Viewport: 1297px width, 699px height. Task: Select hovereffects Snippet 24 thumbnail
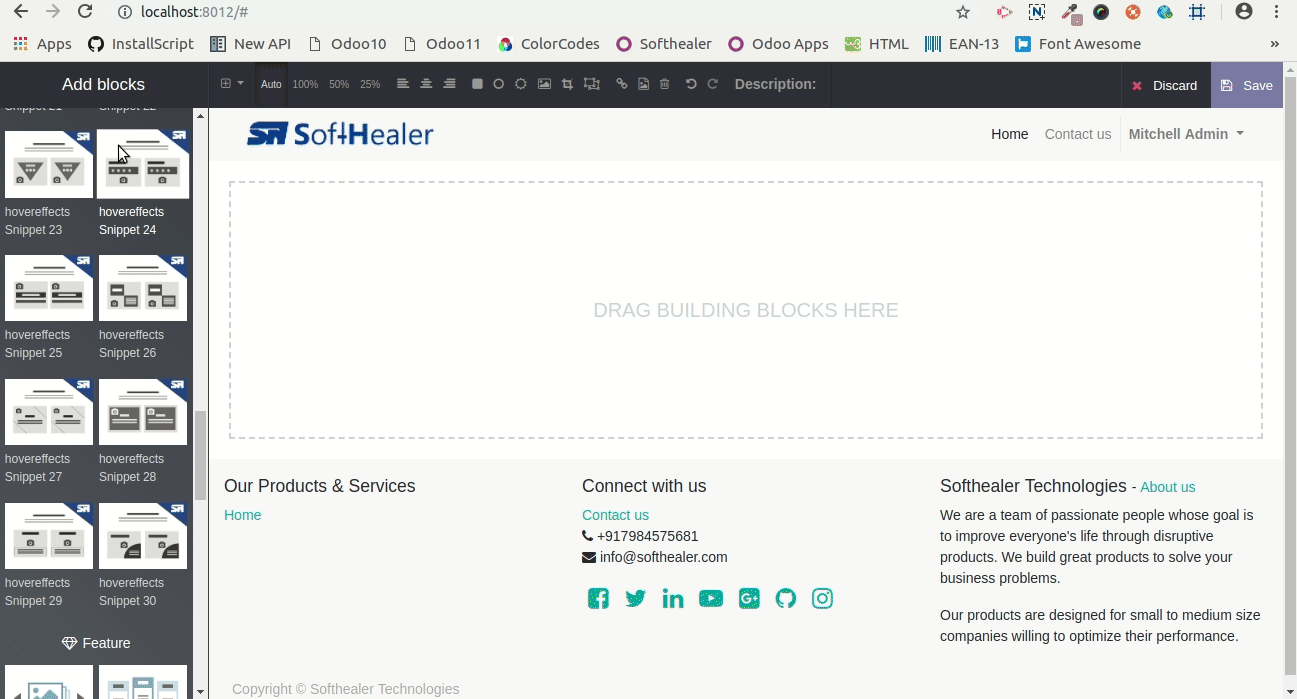(x=143, y=164)
